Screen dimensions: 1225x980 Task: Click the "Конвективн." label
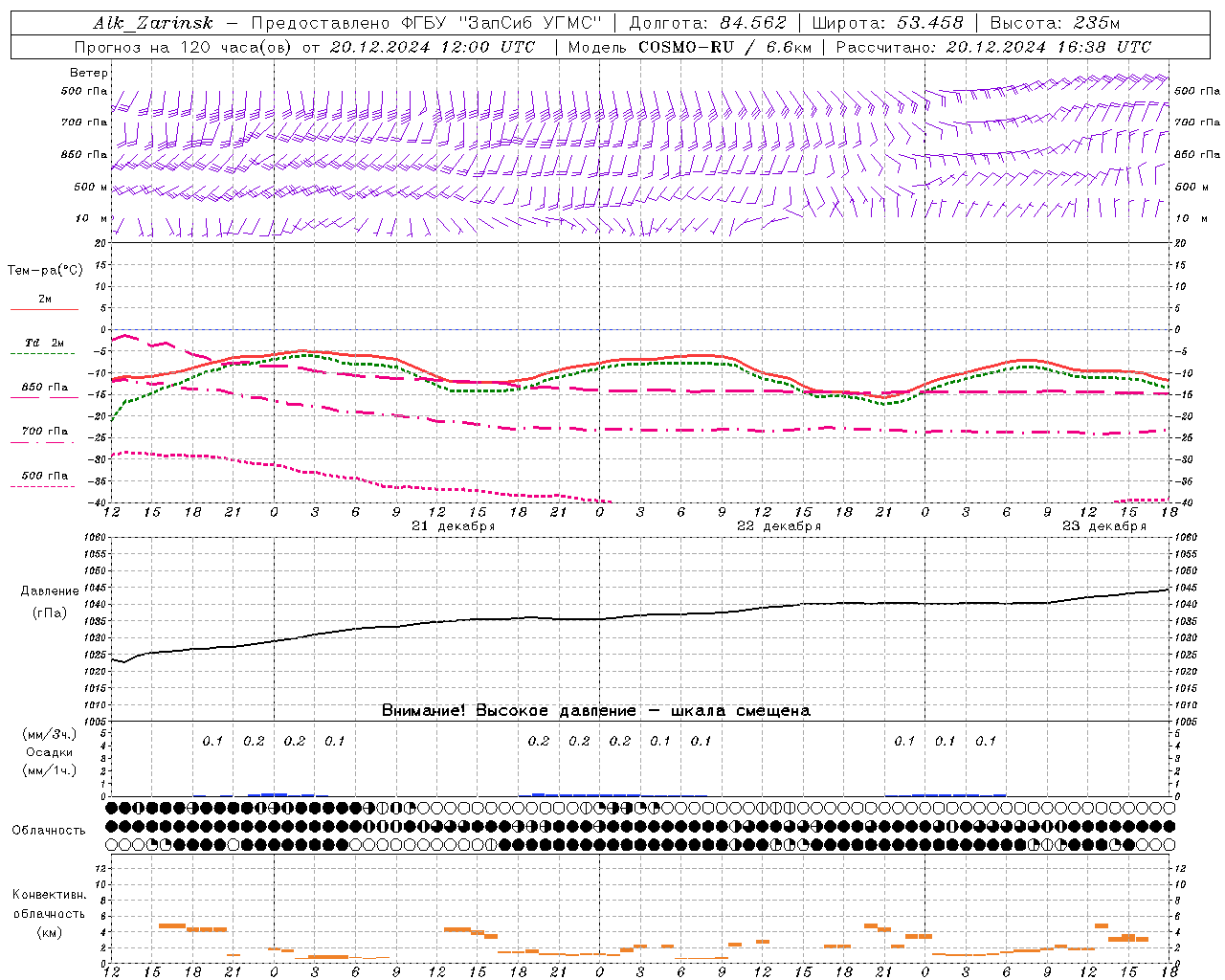pyautogui.click(x=50, y=895)
